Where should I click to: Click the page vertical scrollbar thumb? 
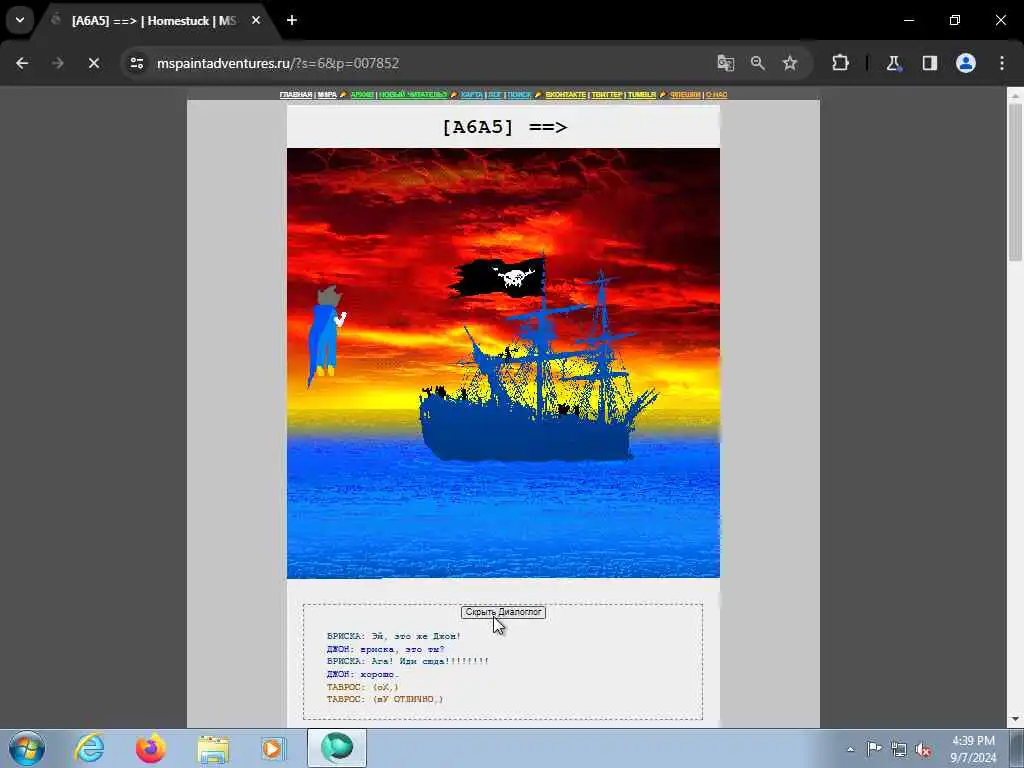(x=1015, y=182)
